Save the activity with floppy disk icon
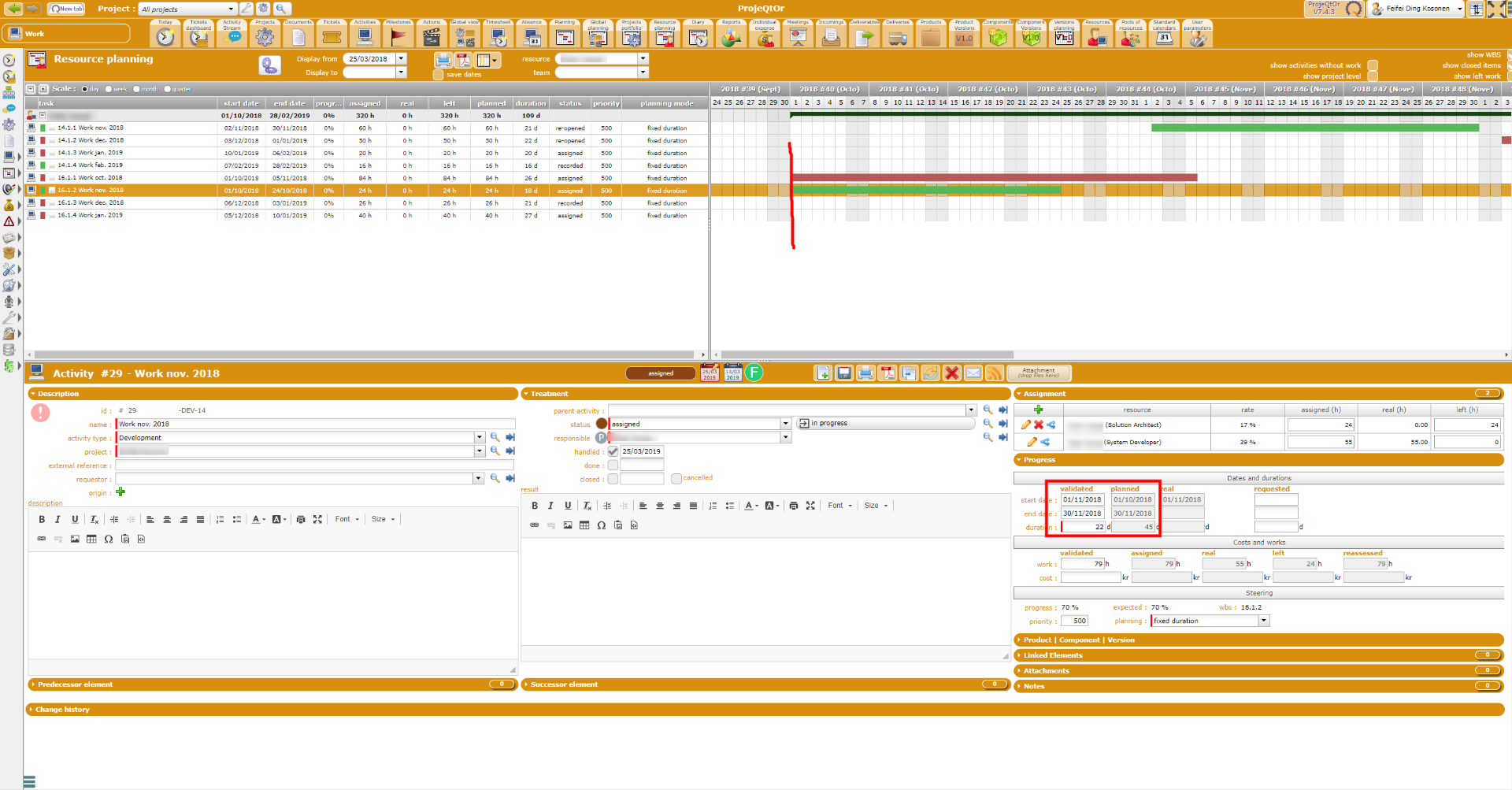The height and width of the screenshot is (790, 1512). tap(843, 373)
